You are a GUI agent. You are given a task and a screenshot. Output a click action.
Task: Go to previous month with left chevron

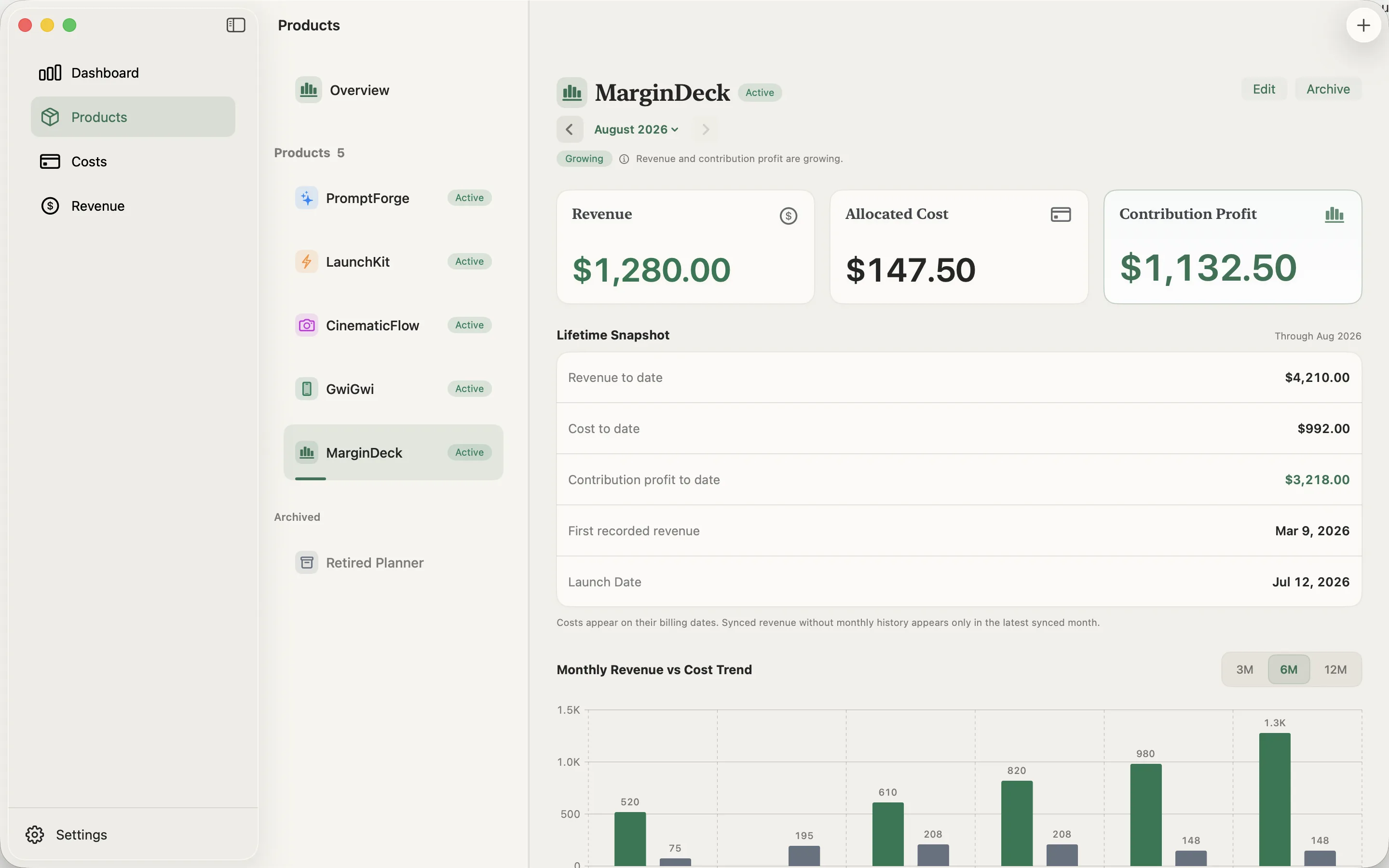click(x=570, y=130)
